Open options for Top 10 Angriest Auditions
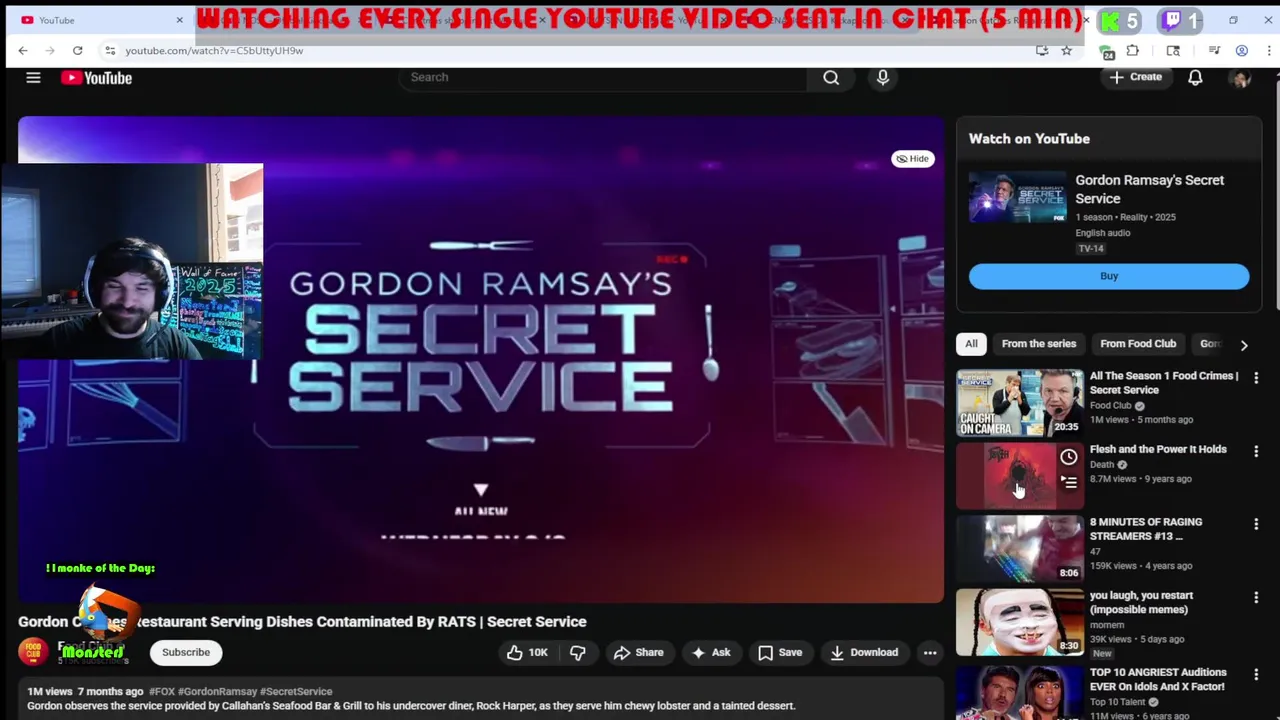 (x=1256, y=674)
